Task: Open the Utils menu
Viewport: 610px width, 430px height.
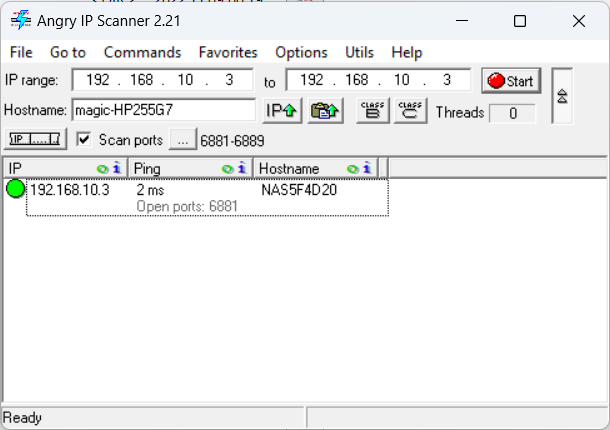Action: pyautogui.click(x=359, y=52)
